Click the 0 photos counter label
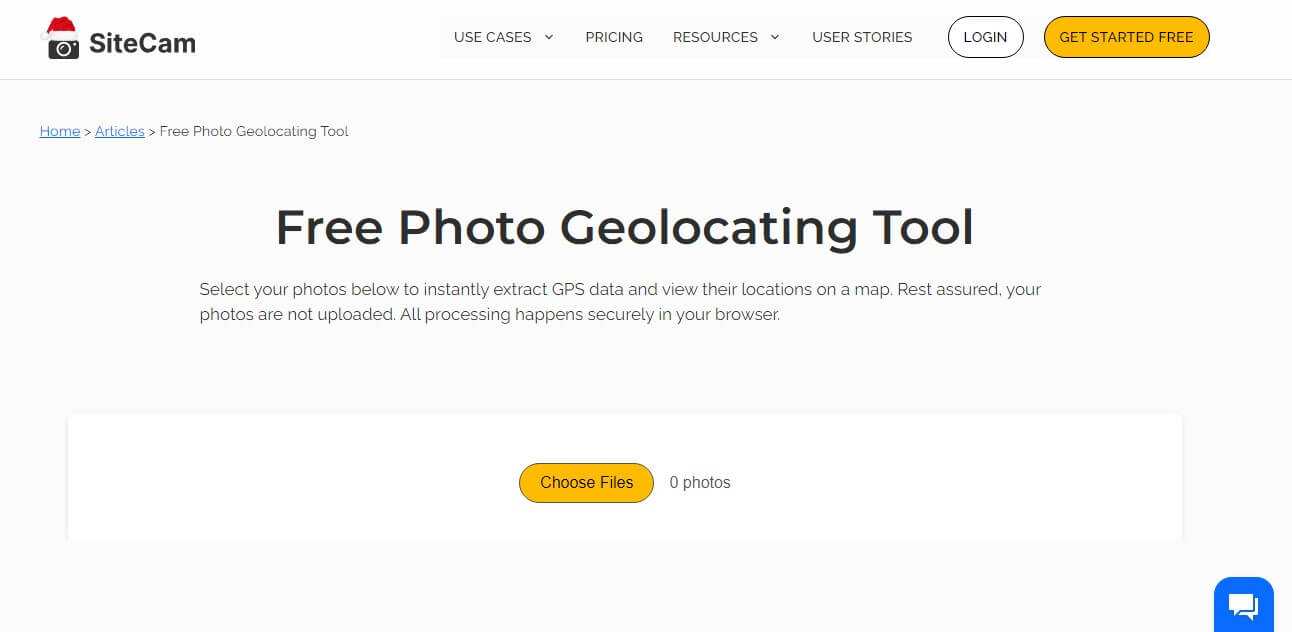This screenshot has width=1292, height=632. pyautogui.click(x=700, y=482)
